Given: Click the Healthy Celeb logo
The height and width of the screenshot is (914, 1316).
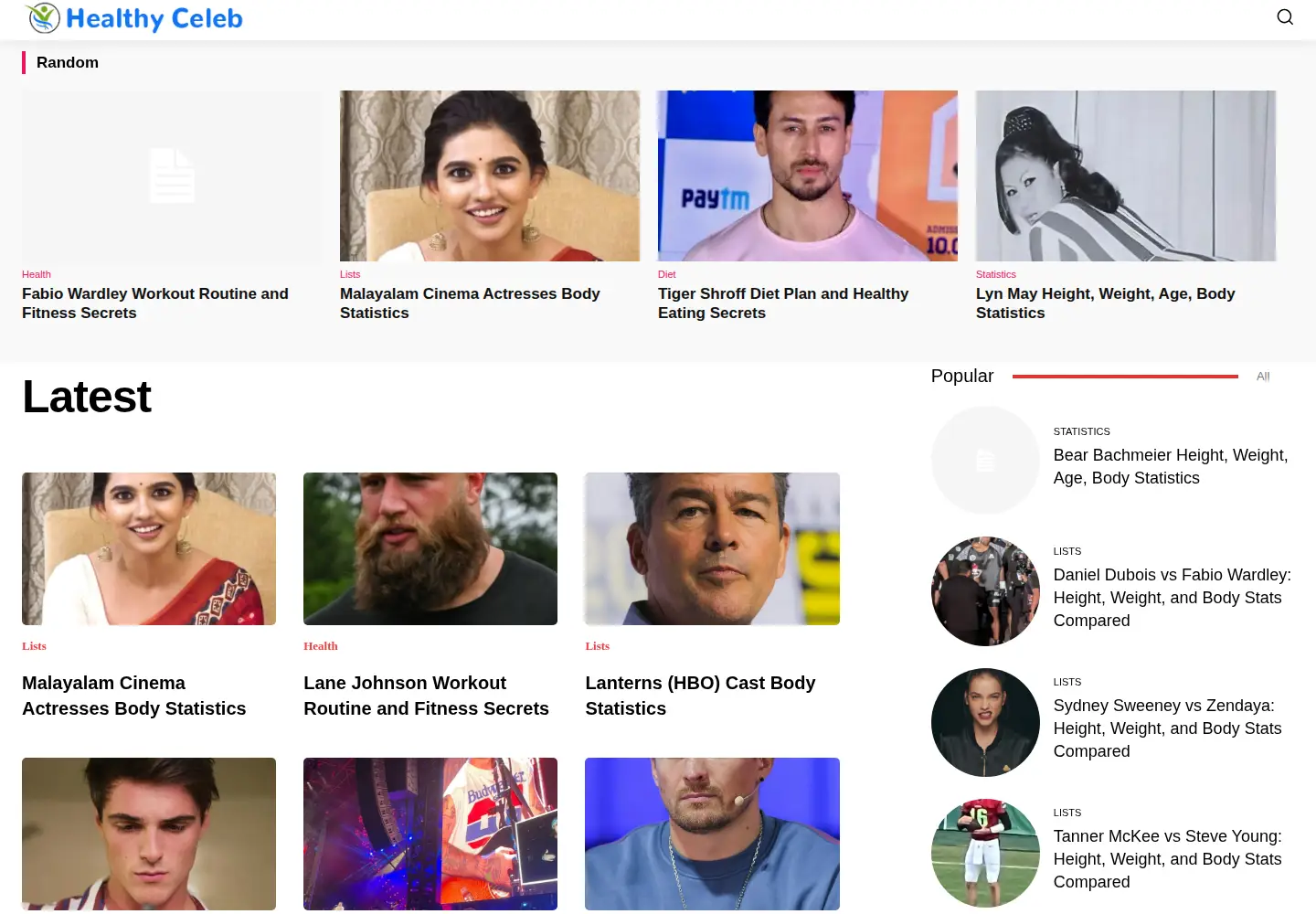Looking at the screenshot, I should pos(134,18).
